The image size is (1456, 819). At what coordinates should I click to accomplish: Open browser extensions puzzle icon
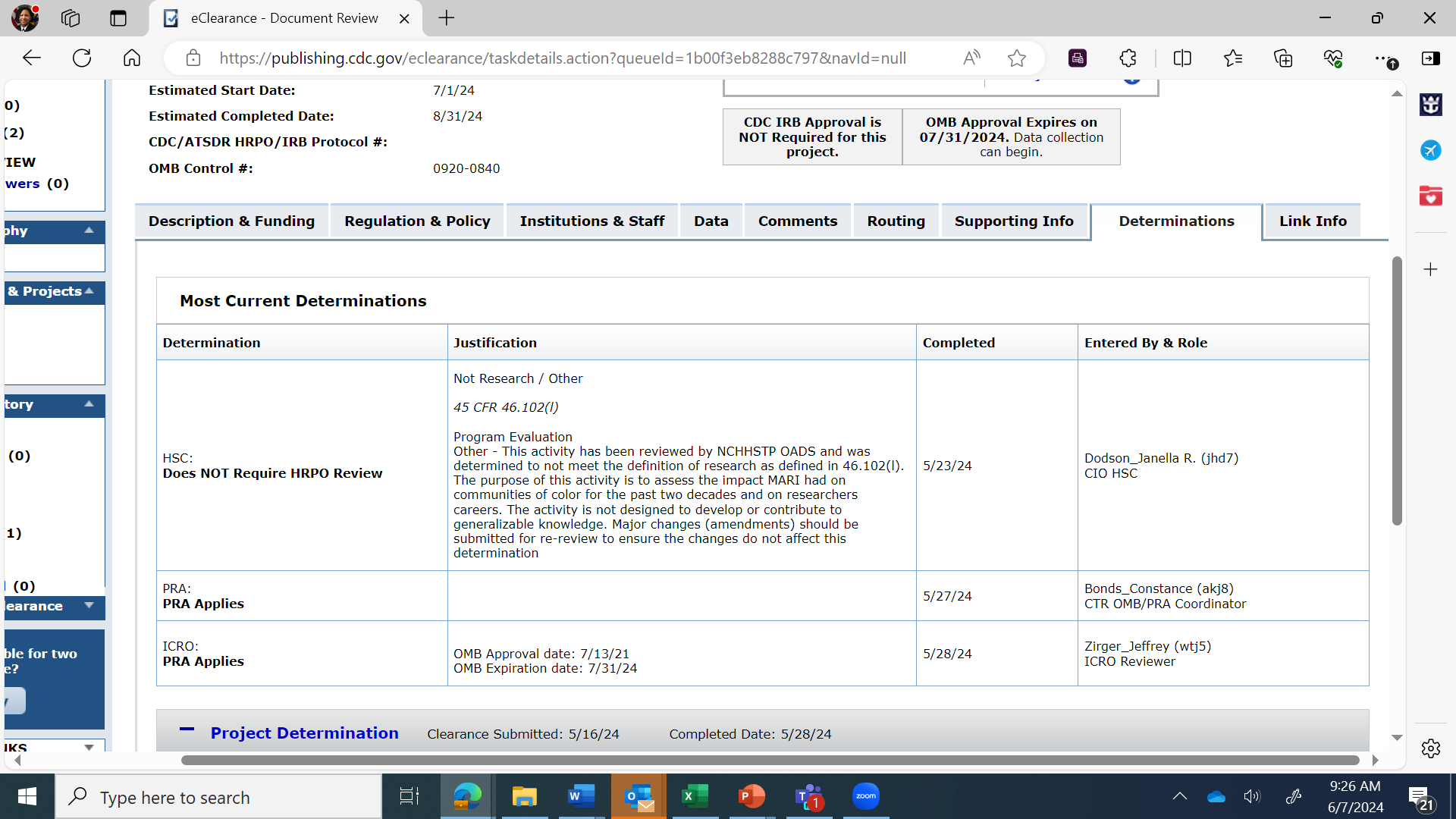point(1128,58)
